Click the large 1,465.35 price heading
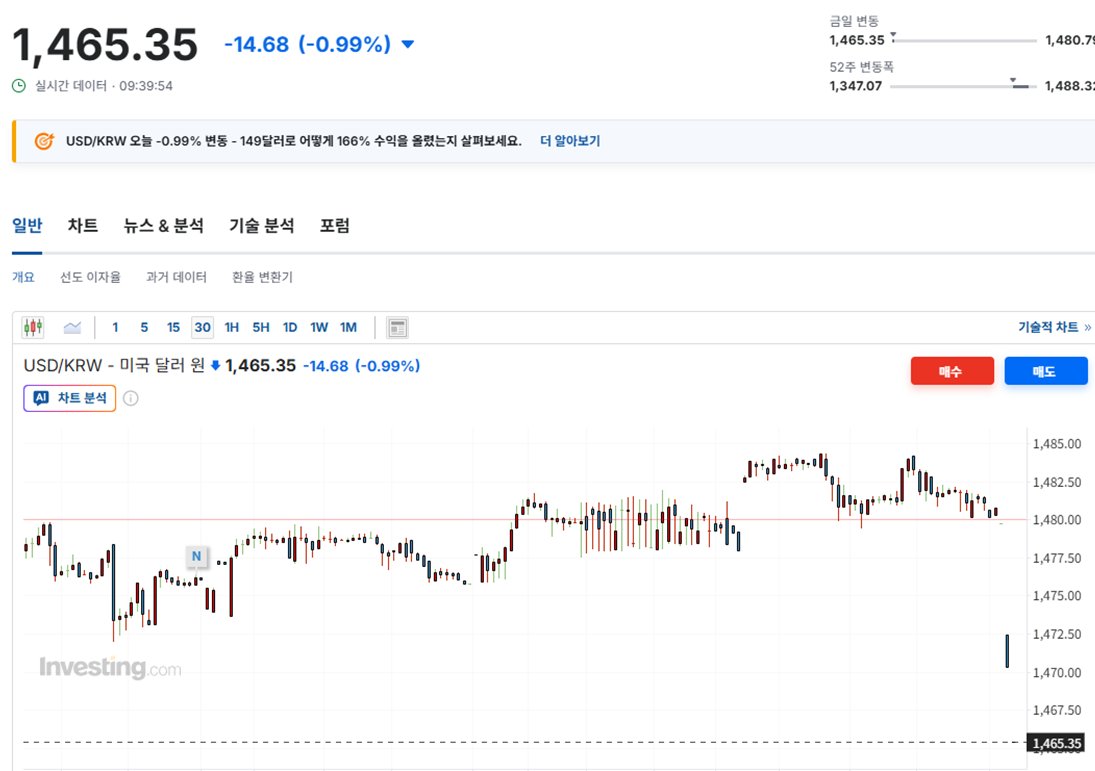This screenshot has width=1095, height=771. point(105,45)
